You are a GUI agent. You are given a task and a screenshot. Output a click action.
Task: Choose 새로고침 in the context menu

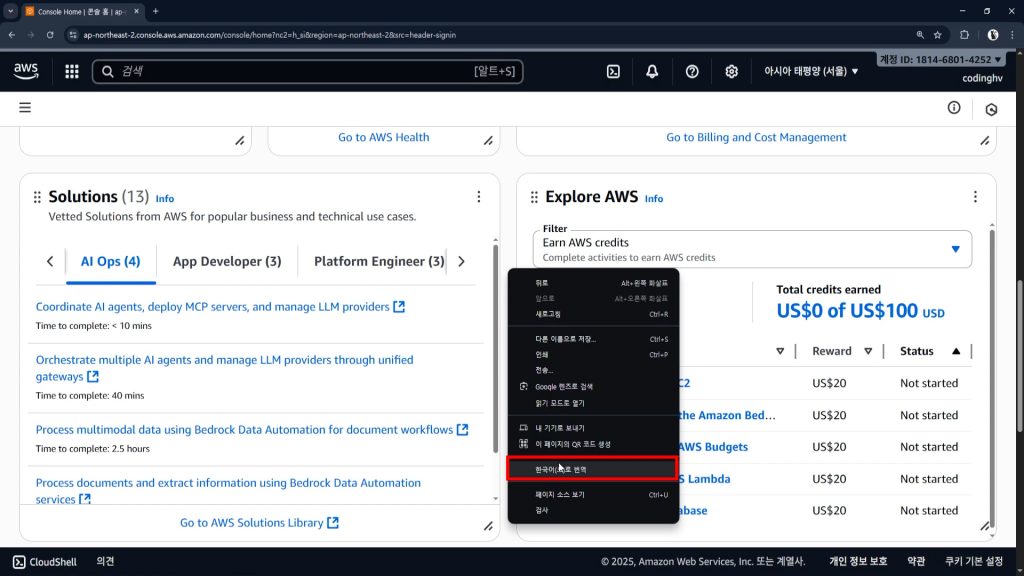593,314
